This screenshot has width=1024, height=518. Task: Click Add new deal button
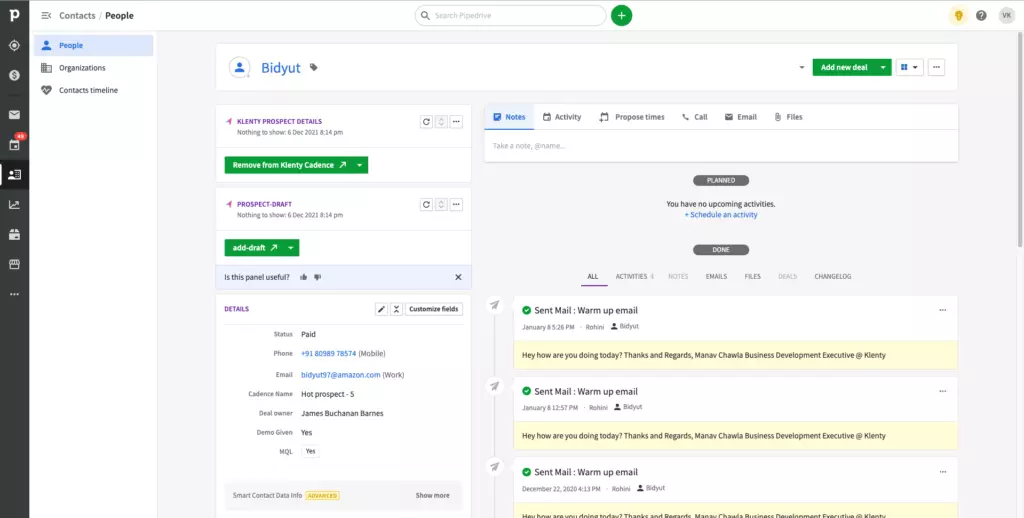coord(844,67)
